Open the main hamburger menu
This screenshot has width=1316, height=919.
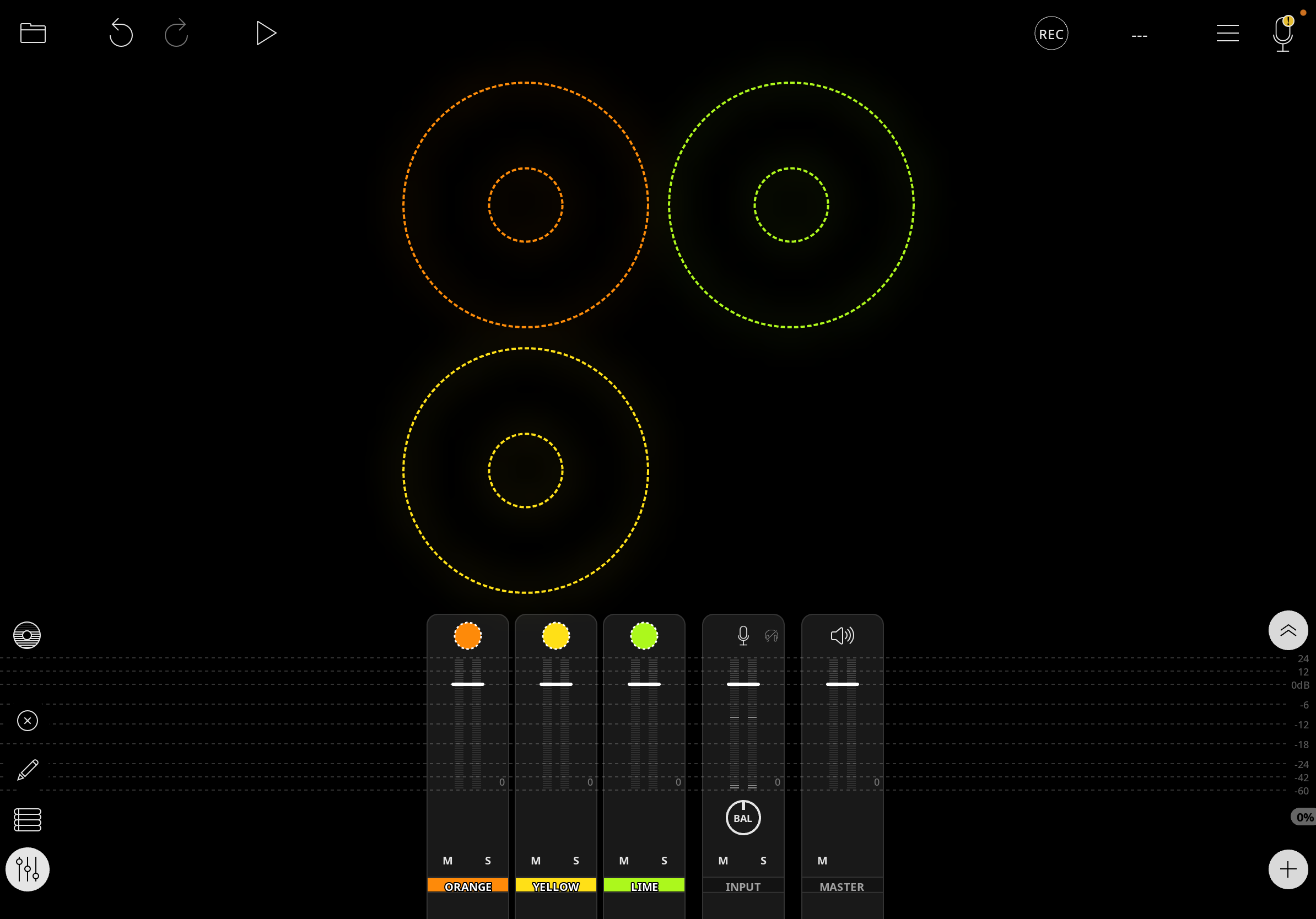pyautogui.click(x=1228, y=33)
